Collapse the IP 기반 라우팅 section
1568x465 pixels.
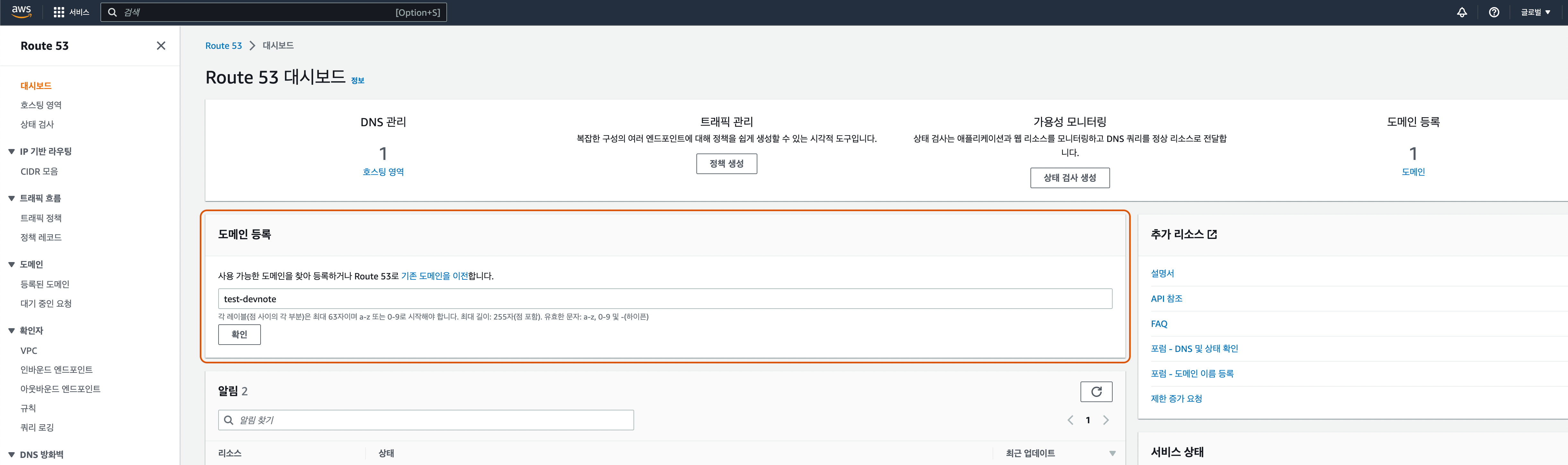[12, 151]
